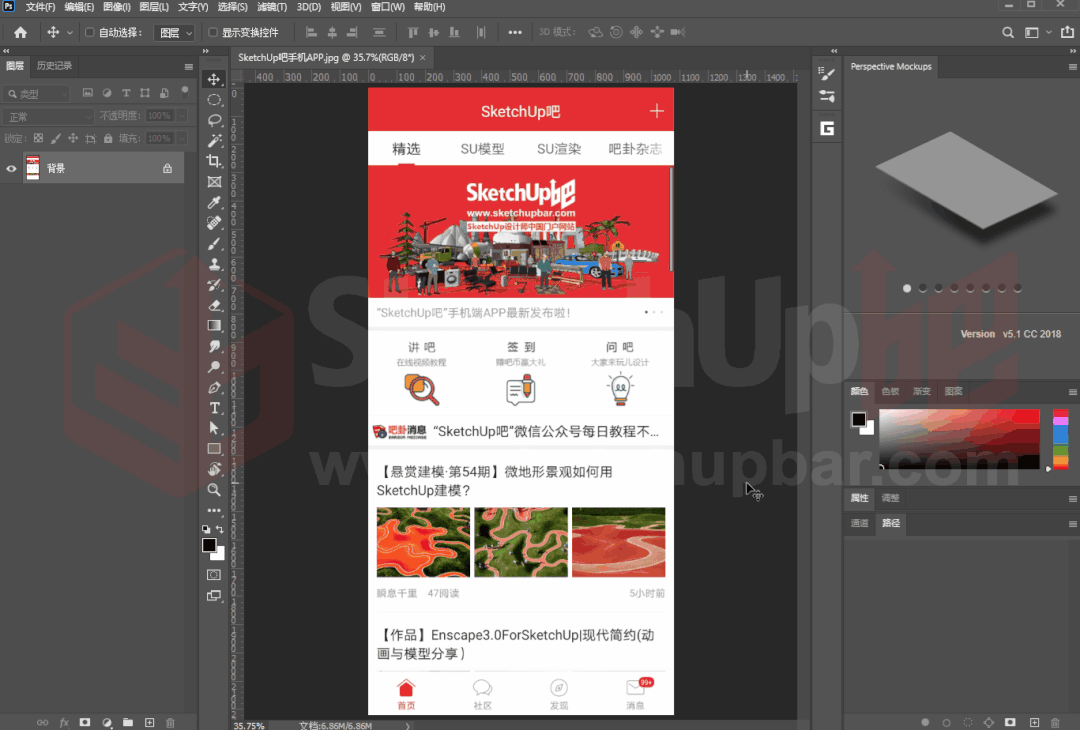Select the Brush tool
Screen dimensions: 1080x730
(x=214, y=244)
